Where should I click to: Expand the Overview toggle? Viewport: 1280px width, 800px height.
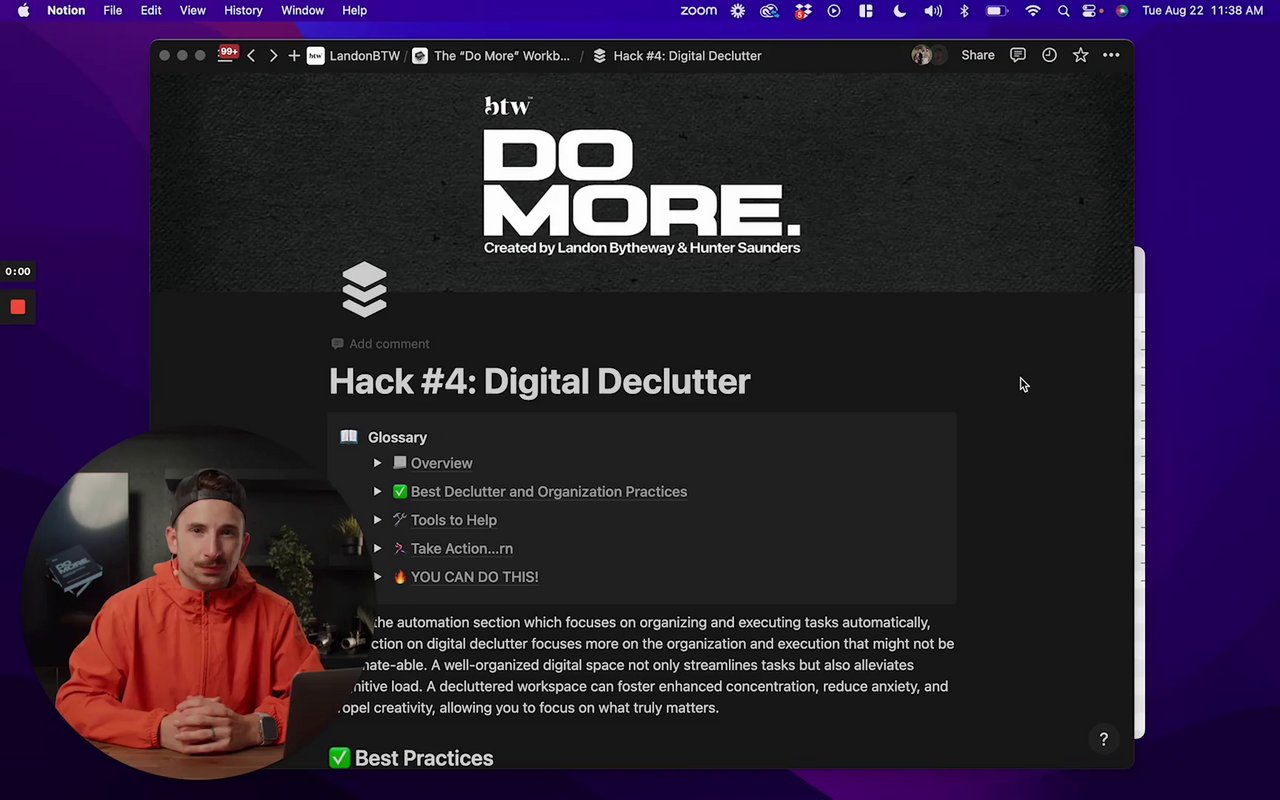click(x=377, y=463)
